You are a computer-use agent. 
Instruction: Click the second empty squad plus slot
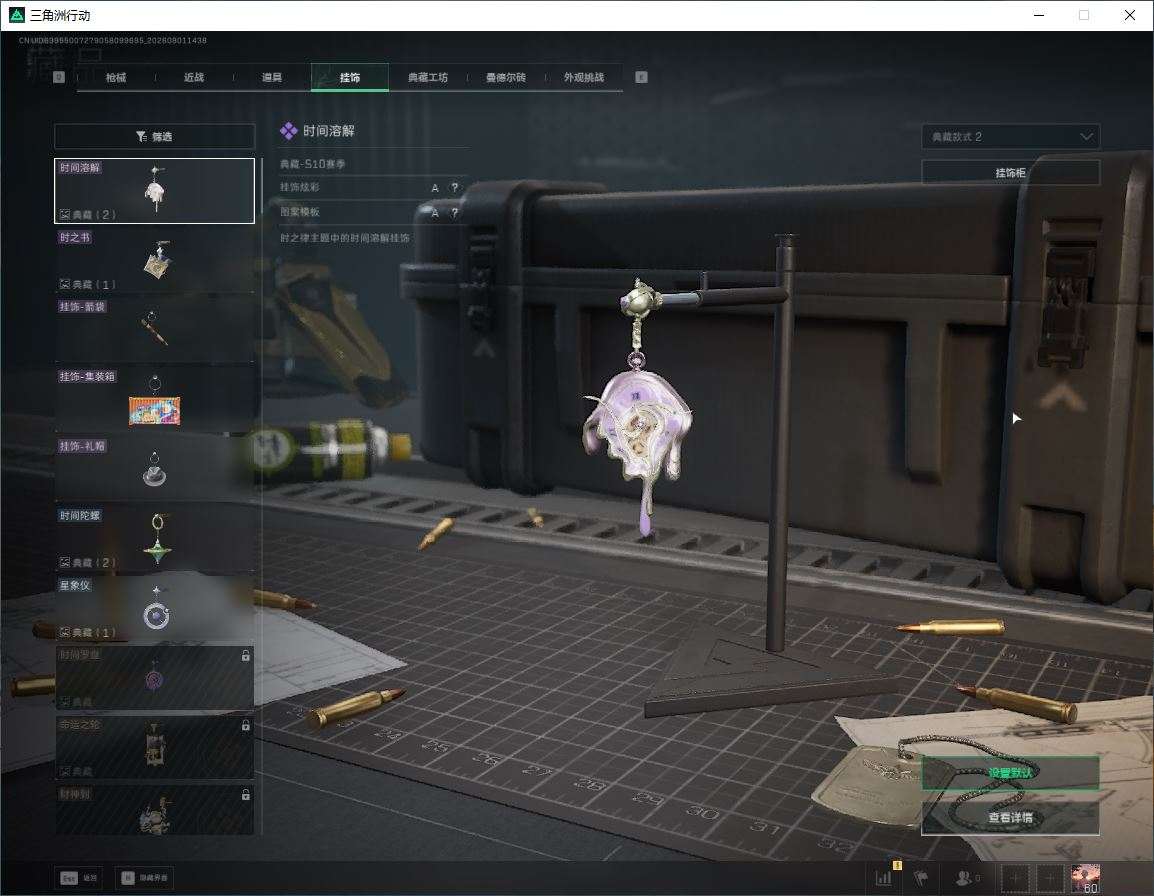click(x=1050, y=878)
